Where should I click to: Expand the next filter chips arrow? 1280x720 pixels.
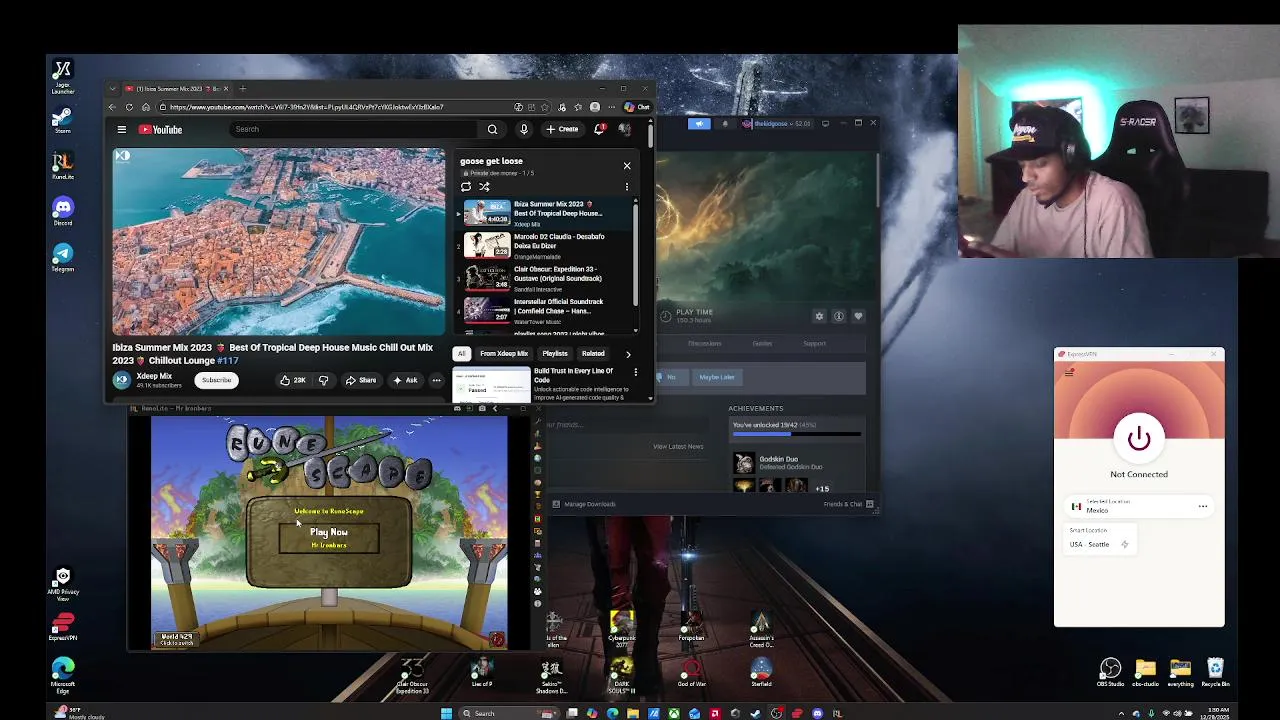pyautogui.click(x=628, y=353)
